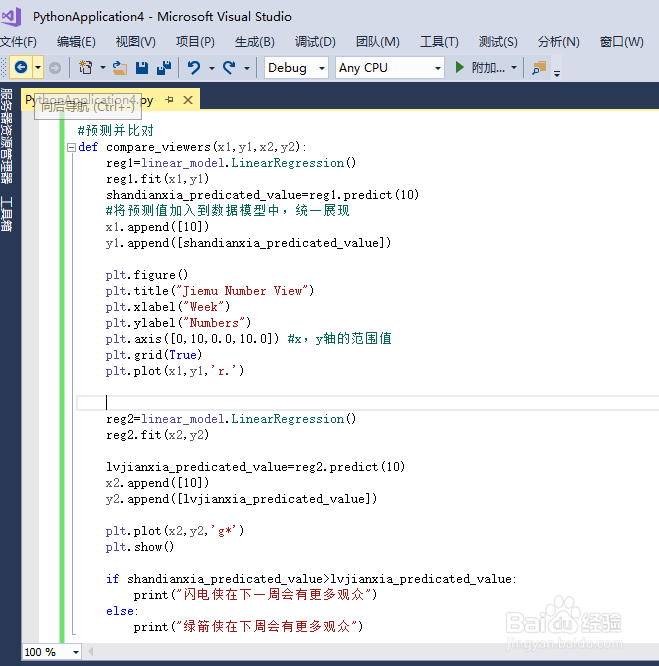
Task: Click the Redo arrow icon
Action: tap(229, 68)
